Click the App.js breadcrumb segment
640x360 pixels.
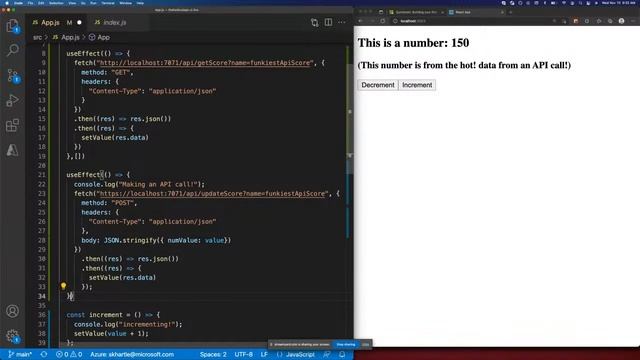pos(66,37)
